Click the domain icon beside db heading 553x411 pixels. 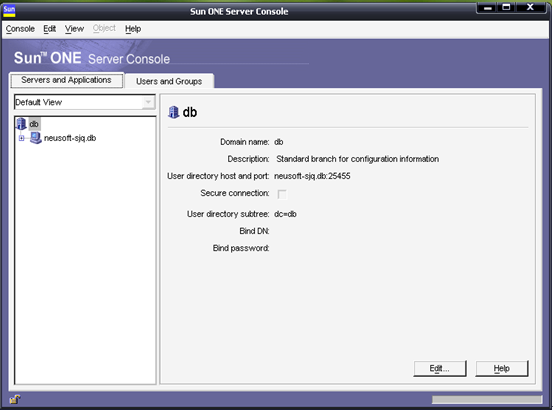click(x=173, y=112)
